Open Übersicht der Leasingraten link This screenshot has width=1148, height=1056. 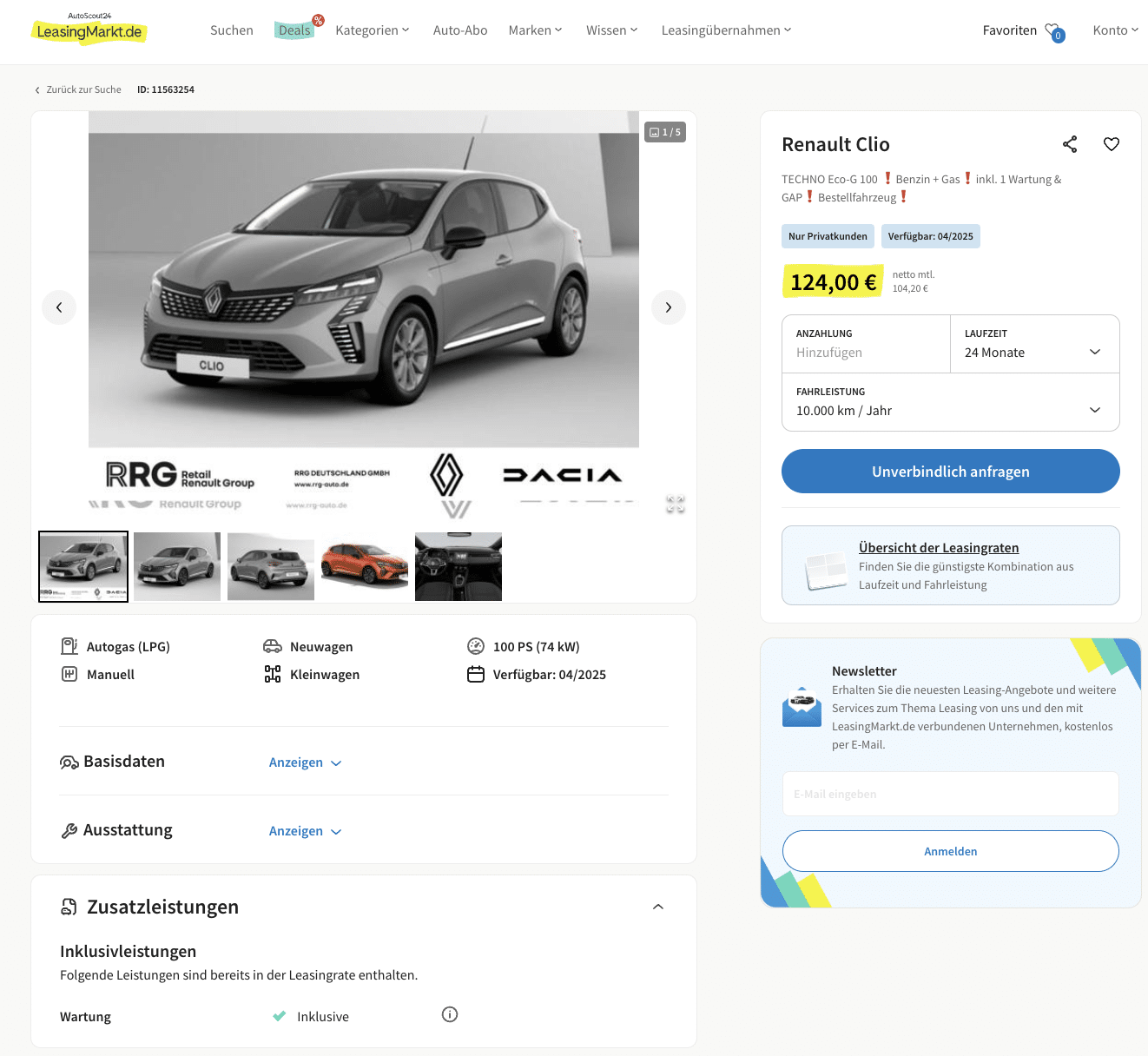pos(939,548)
